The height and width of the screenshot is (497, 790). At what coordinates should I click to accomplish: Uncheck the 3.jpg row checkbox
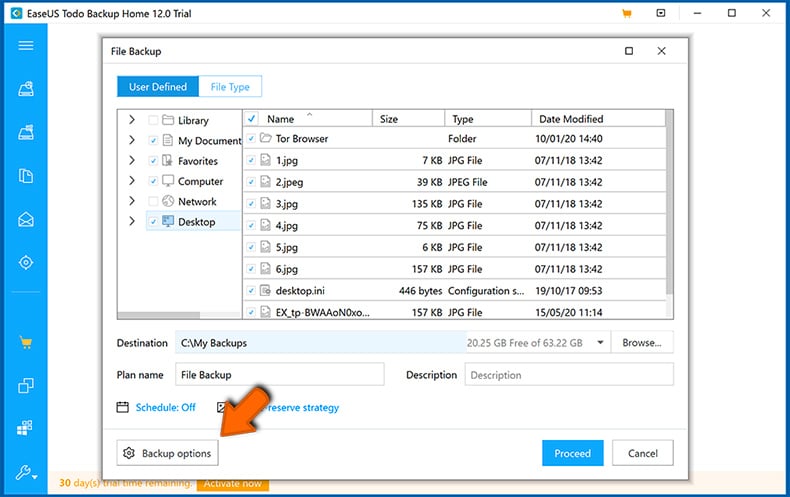point(251,204)
